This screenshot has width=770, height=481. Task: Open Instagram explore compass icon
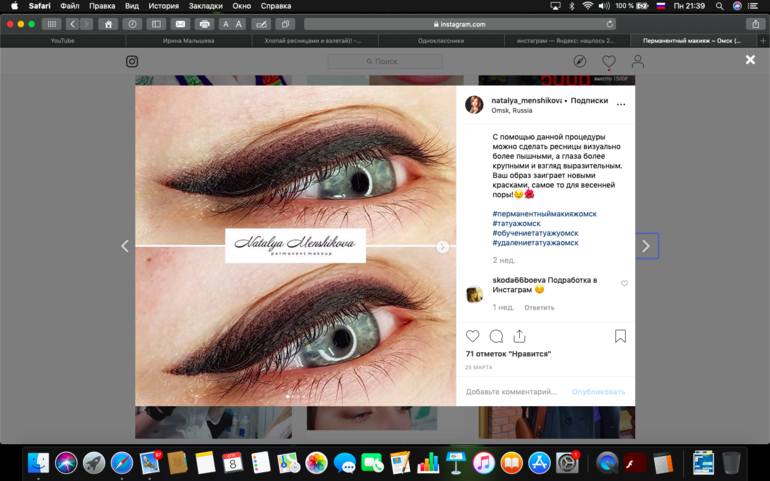click(x=579, y=61)
